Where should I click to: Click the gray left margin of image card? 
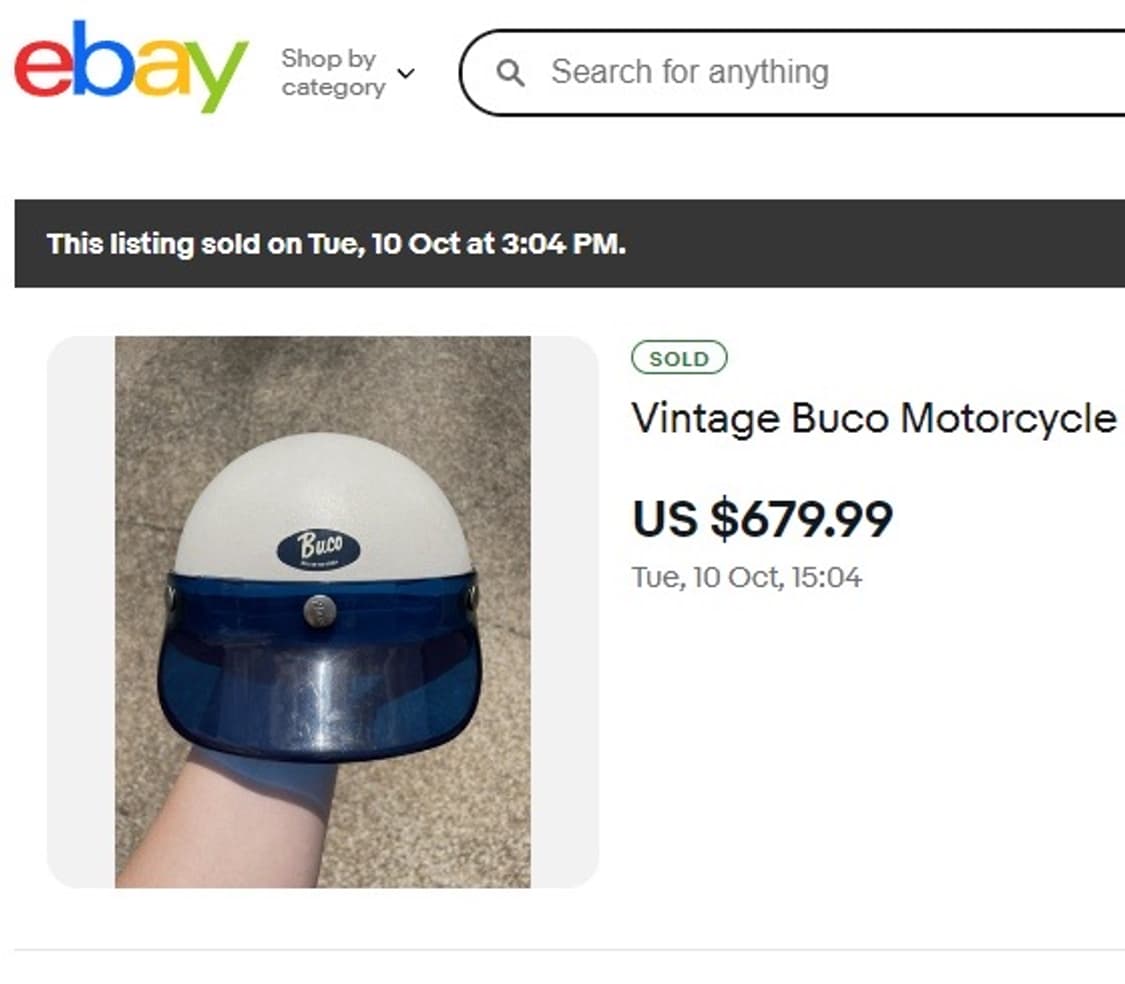coord(80,611)
